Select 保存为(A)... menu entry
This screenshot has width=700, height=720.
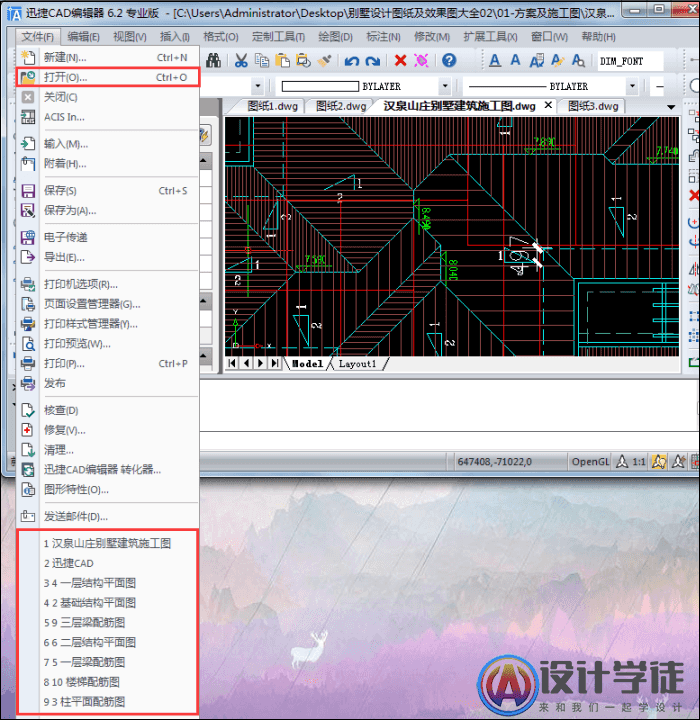pos(108,210)
